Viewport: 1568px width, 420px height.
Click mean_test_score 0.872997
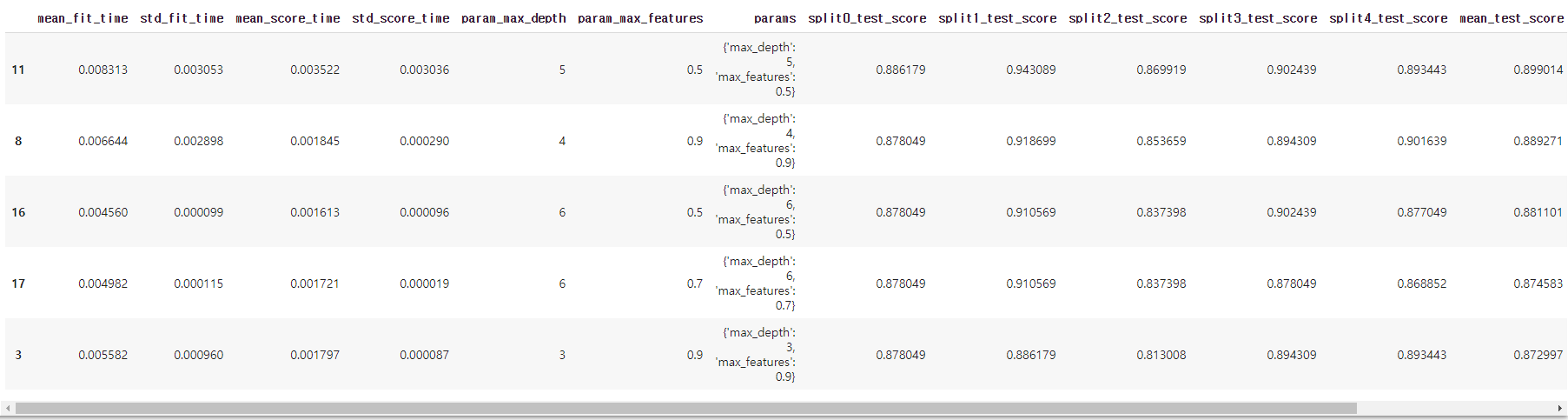(x=1538, y=355)
